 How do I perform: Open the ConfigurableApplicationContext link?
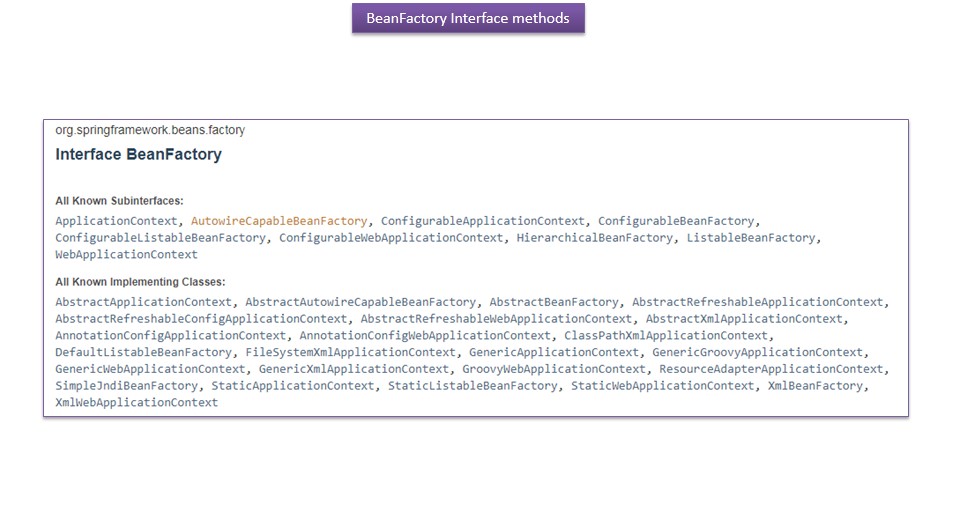[x=482, y=221]
